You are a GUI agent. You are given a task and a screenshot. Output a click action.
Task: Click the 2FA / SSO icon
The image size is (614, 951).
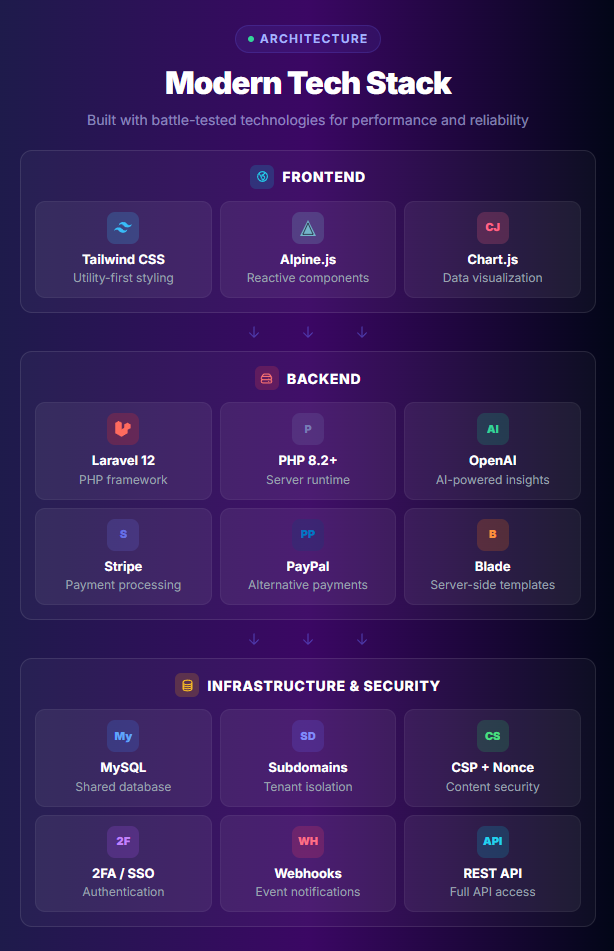point(123,842)
